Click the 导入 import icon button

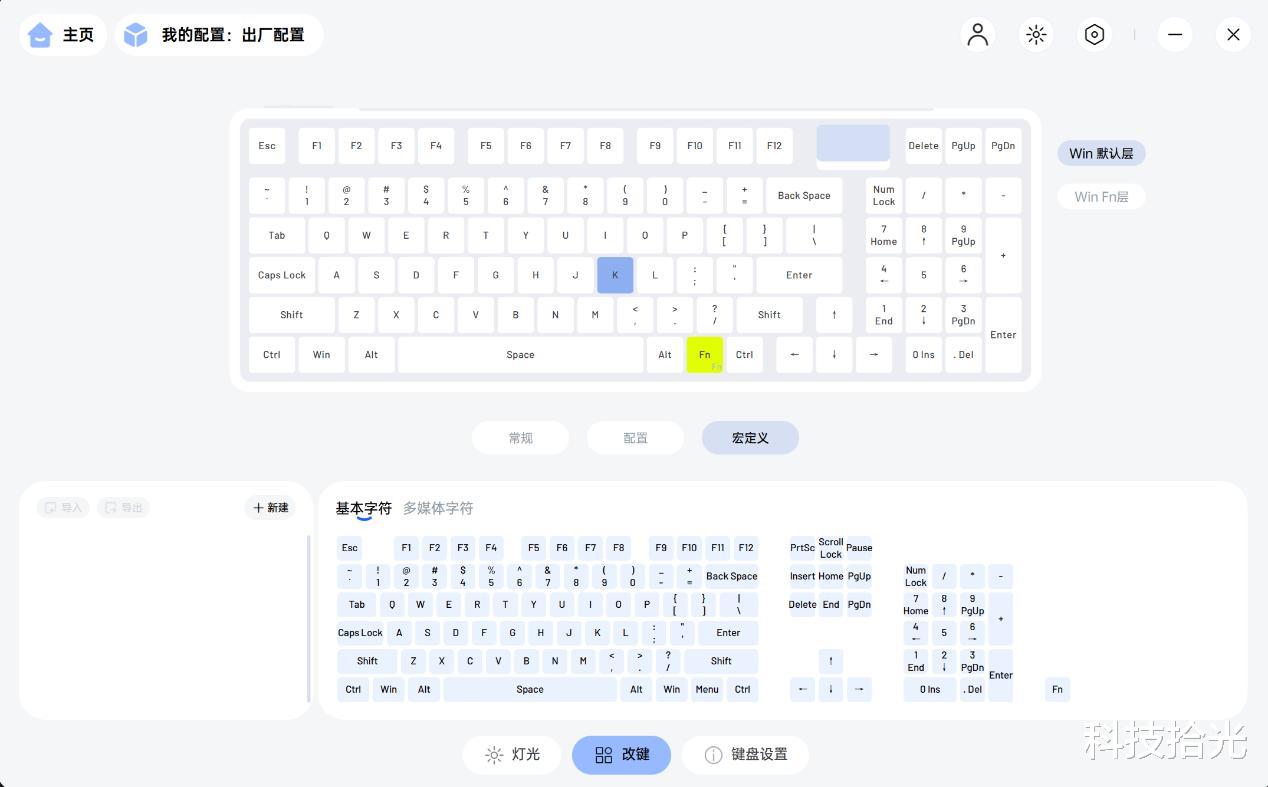pos(63,508)
